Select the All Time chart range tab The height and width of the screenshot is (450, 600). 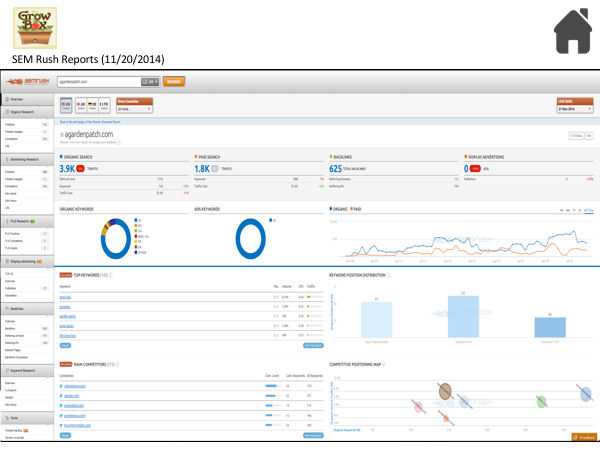coord(589,210)
